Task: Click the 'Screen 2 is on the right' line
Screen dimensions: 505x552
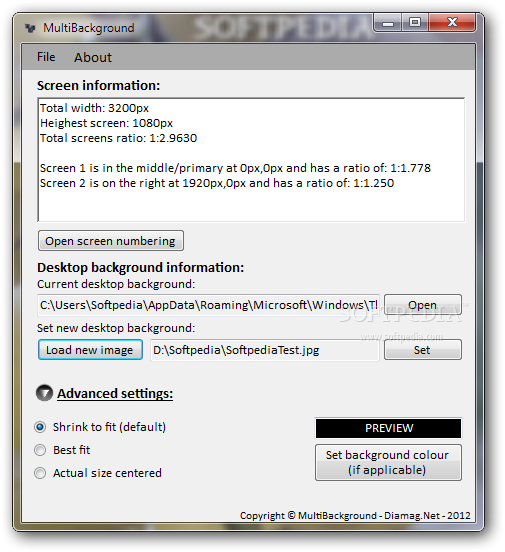Action: pyautogui.click(x=217, y=183)
